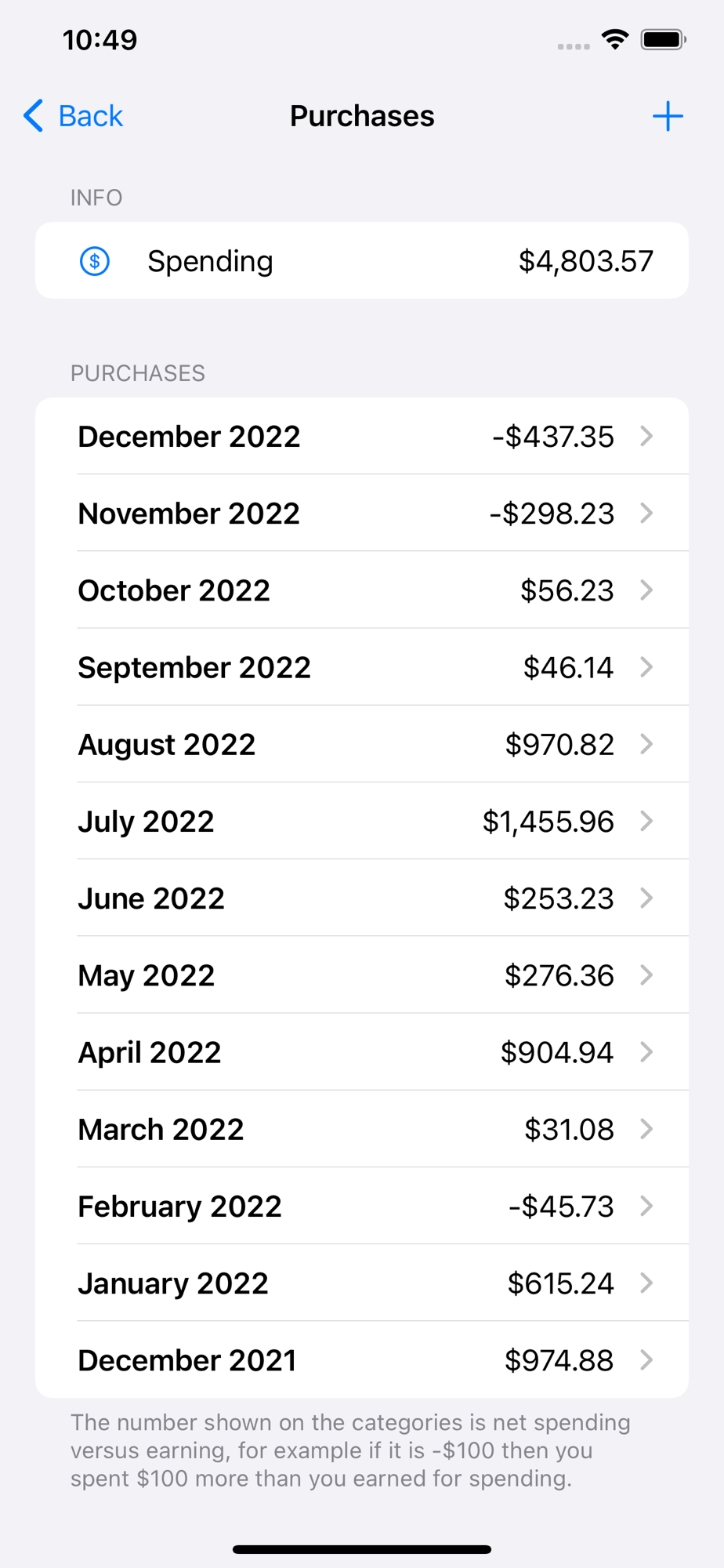Open February 2022 with -$45.73
This screenshot has width=724, height=1568.
tap(362, 1205)
